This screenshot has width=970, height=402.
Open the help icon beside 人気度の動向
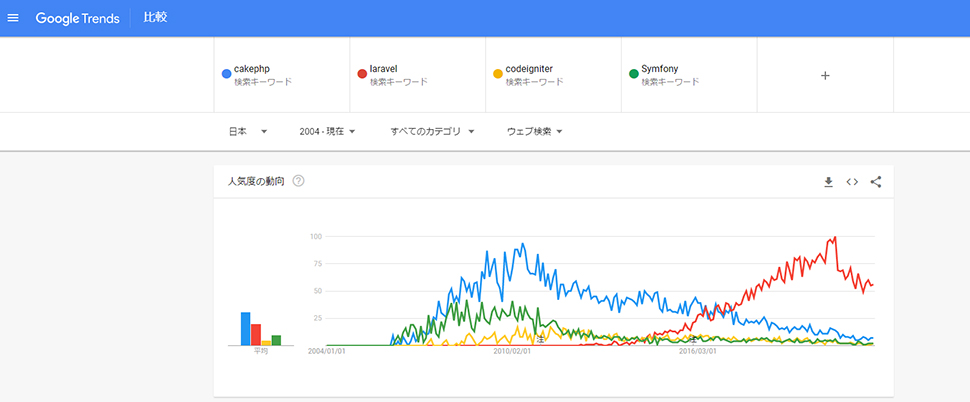298,182
